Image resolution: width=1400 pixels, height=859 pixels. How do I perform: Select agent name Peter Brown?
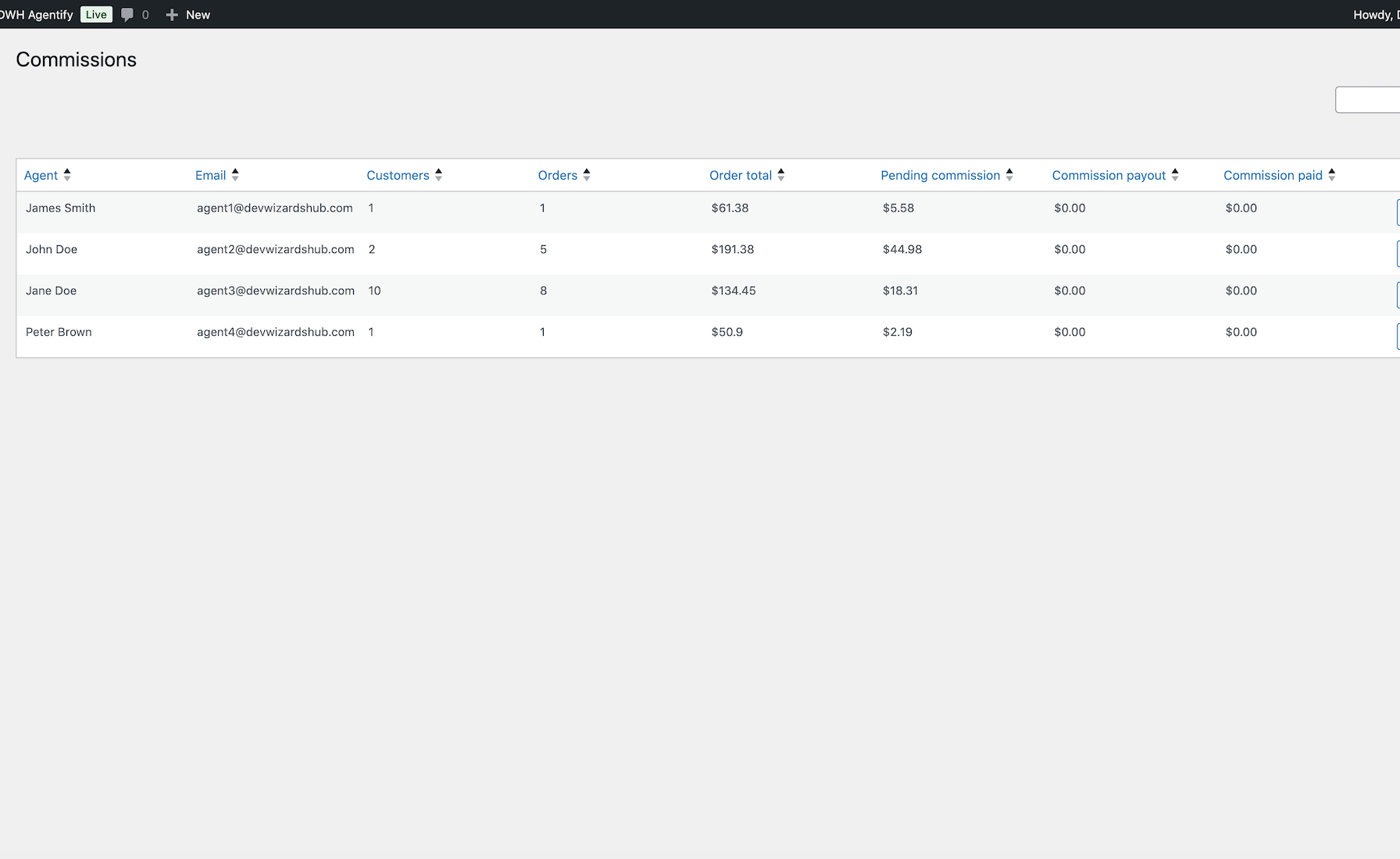[59, 333]
